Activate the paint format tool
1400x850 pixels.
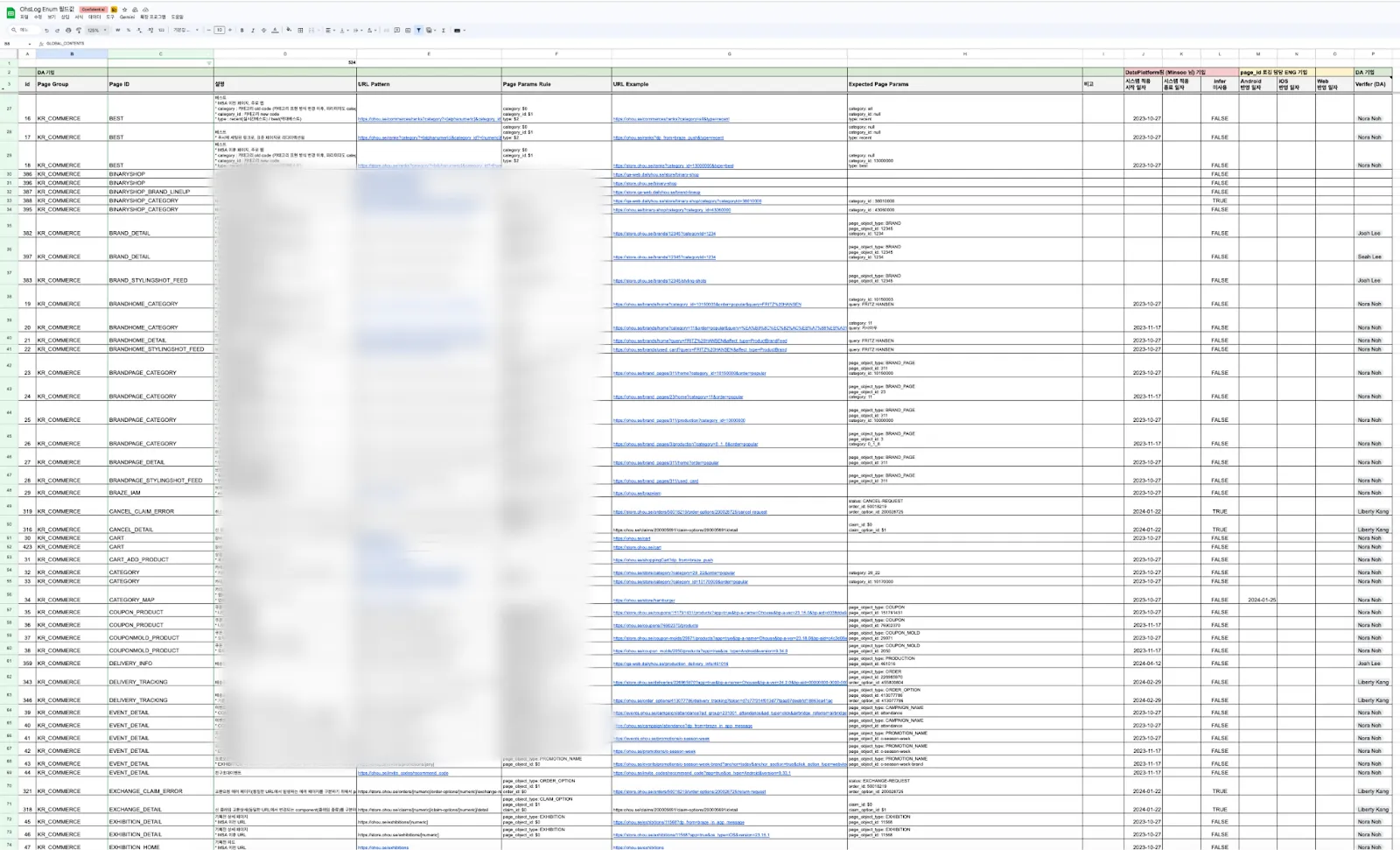tap(78, 30)
